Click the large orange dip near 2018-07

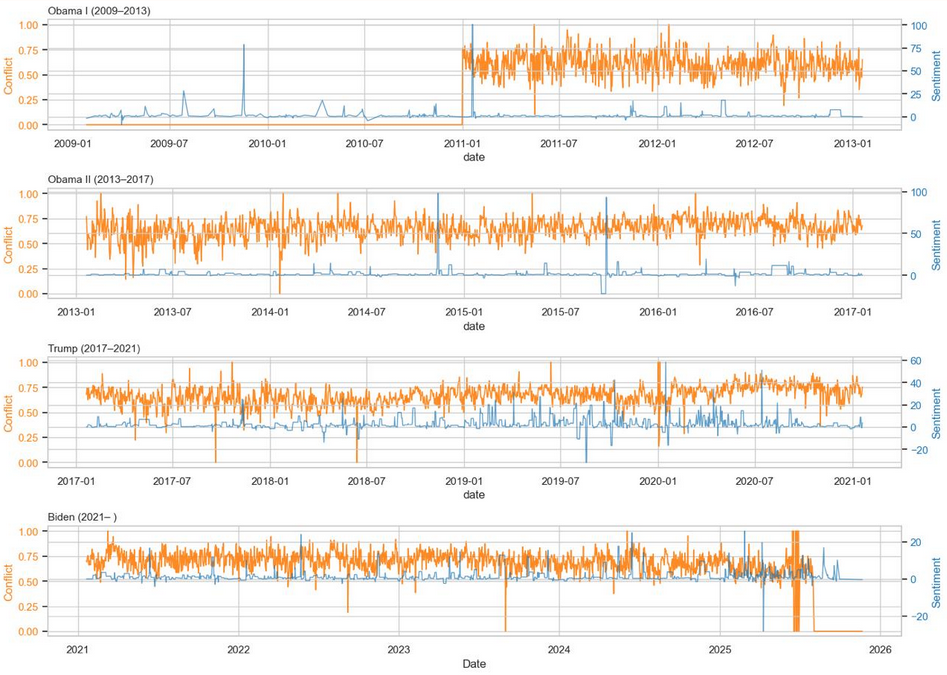point(356,440)
